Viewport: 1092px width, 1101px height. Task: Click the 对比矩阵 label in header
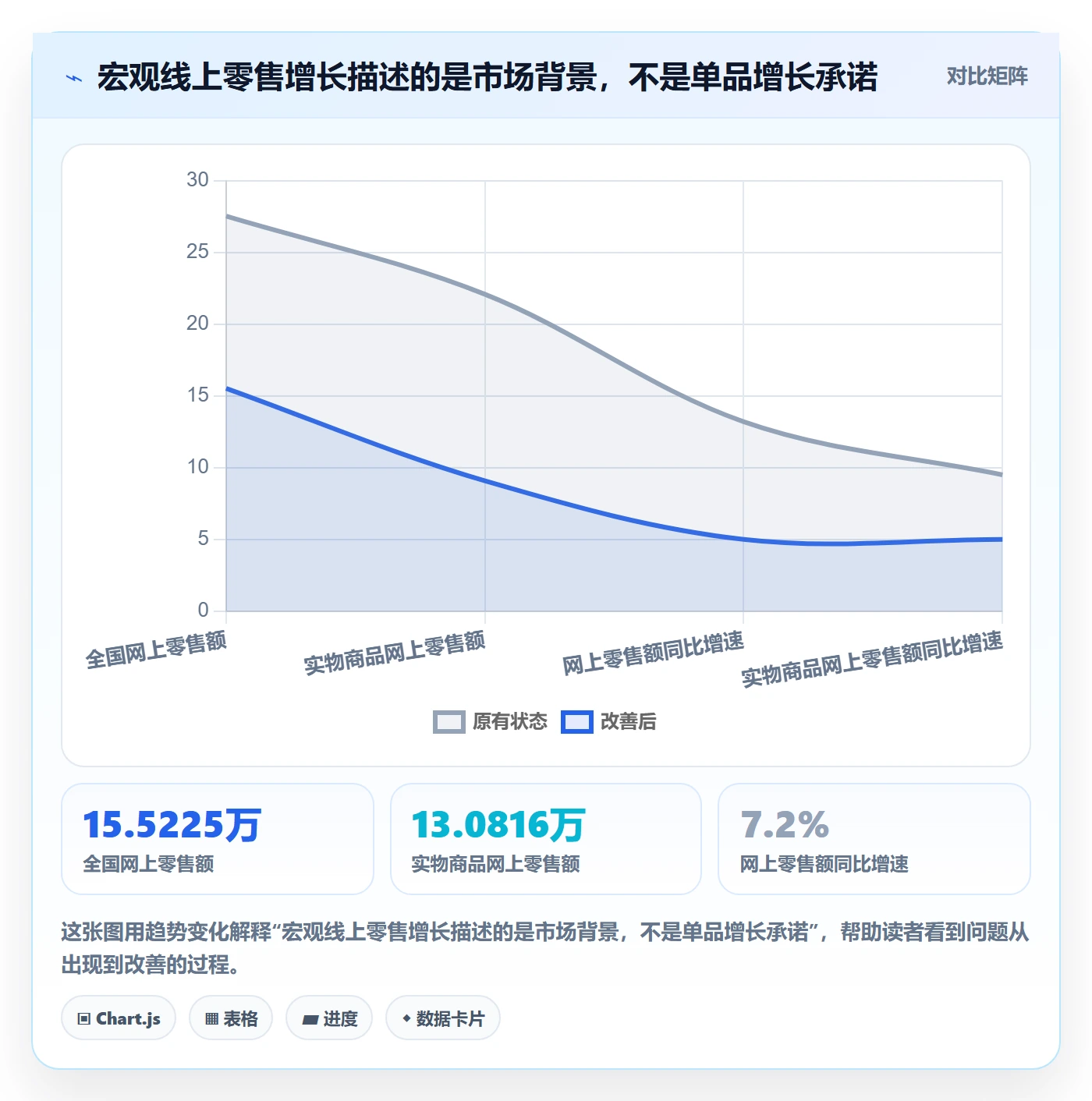click(987, 76)
